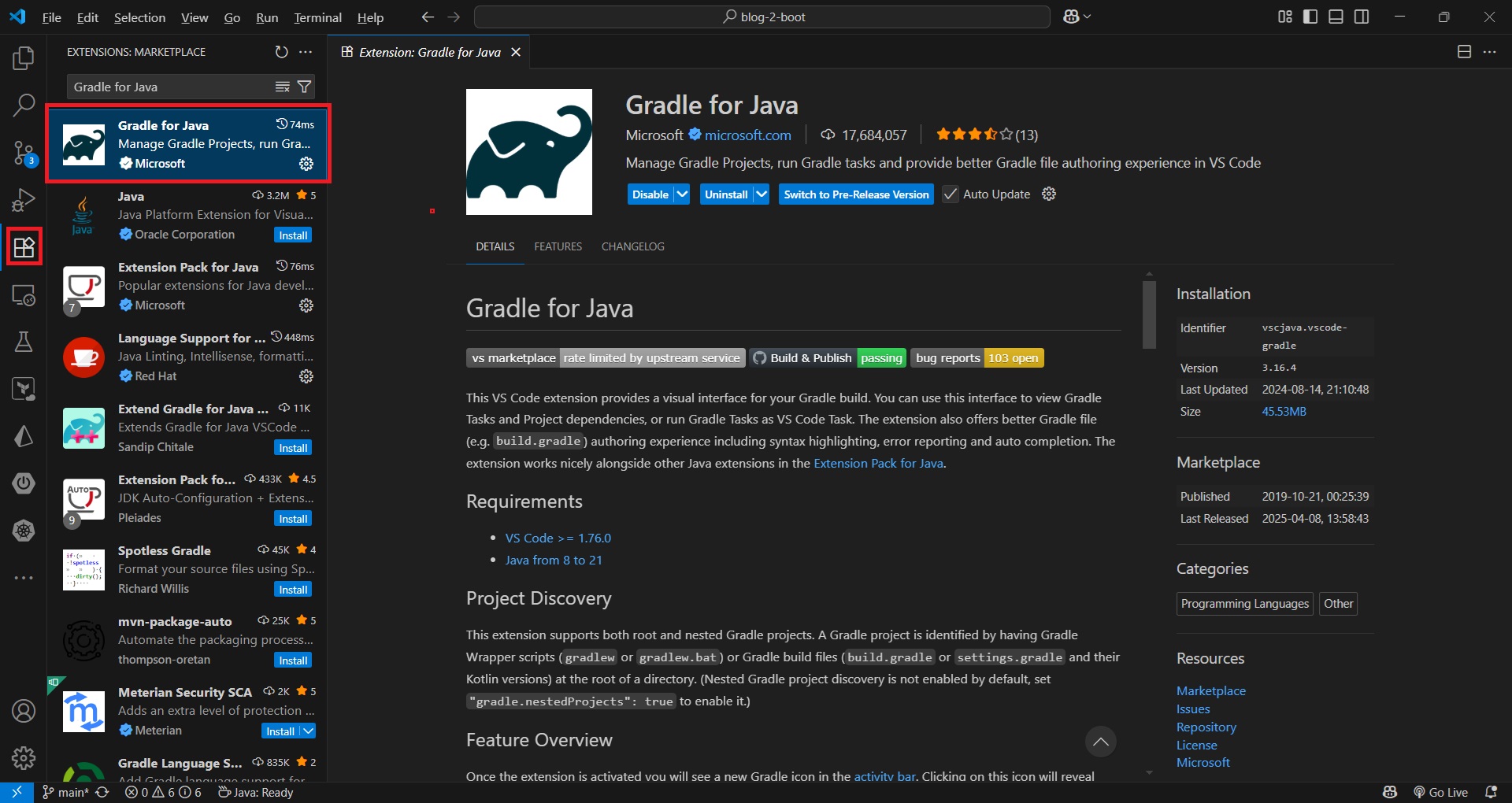The width and height of the screenshot is (1512, 803).
Task: Install the Java extension by Oracle
Action: click(293, 235)
